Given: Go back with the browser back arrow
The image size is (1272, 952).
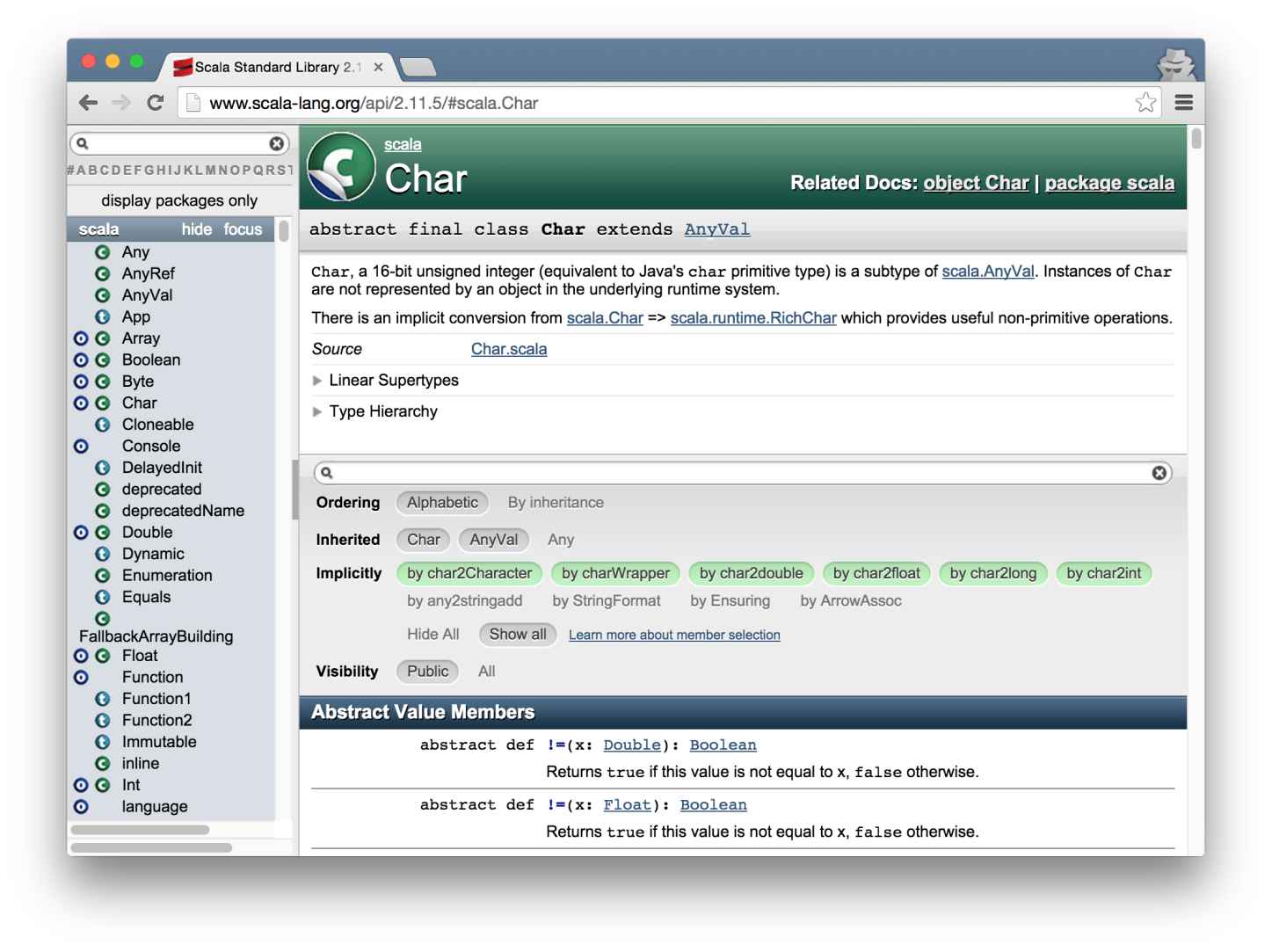Looking at the screenshot, I should click(88, 103).
